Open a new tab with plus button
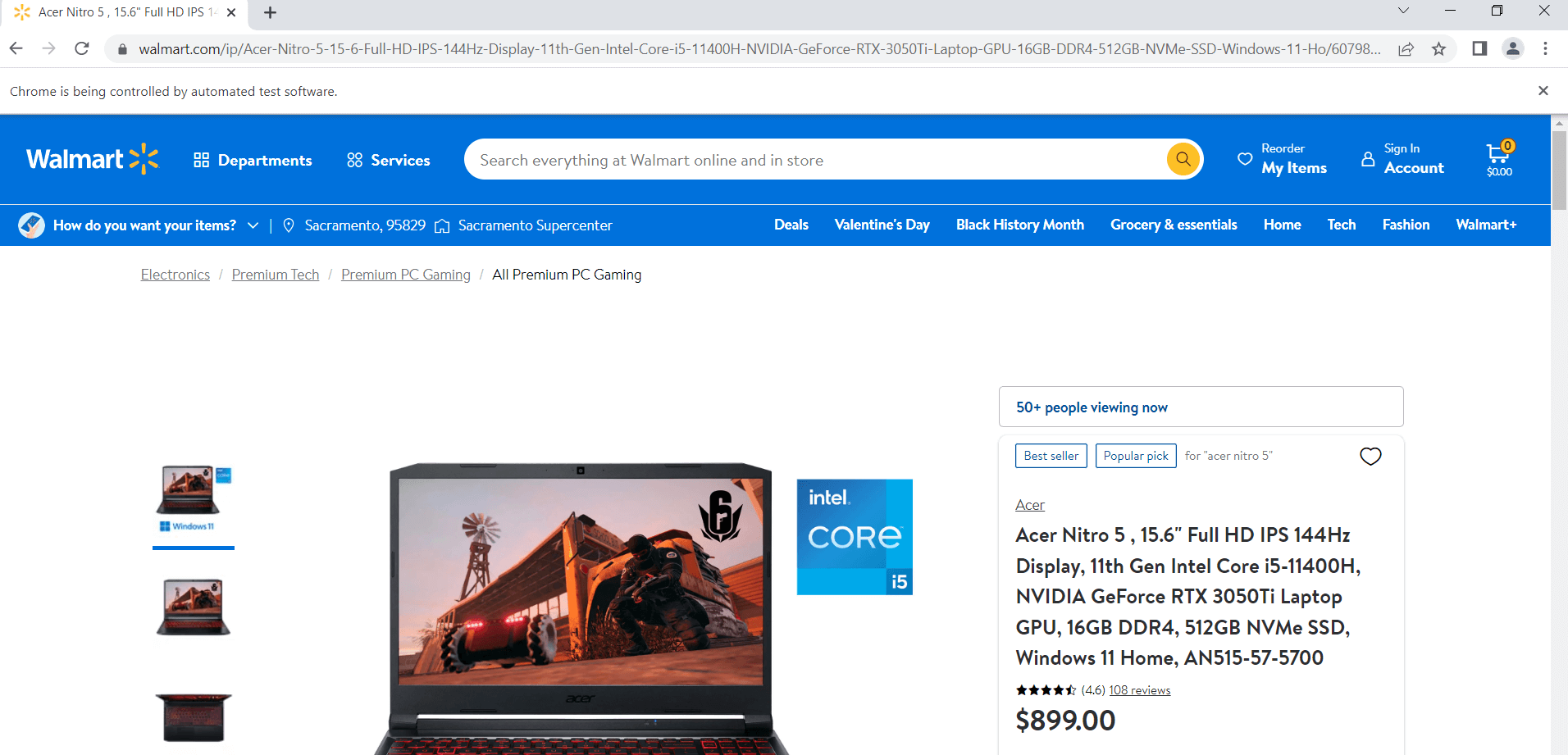Image resolution: width=1568 pixels, height=755 pixels. (270, 12)
